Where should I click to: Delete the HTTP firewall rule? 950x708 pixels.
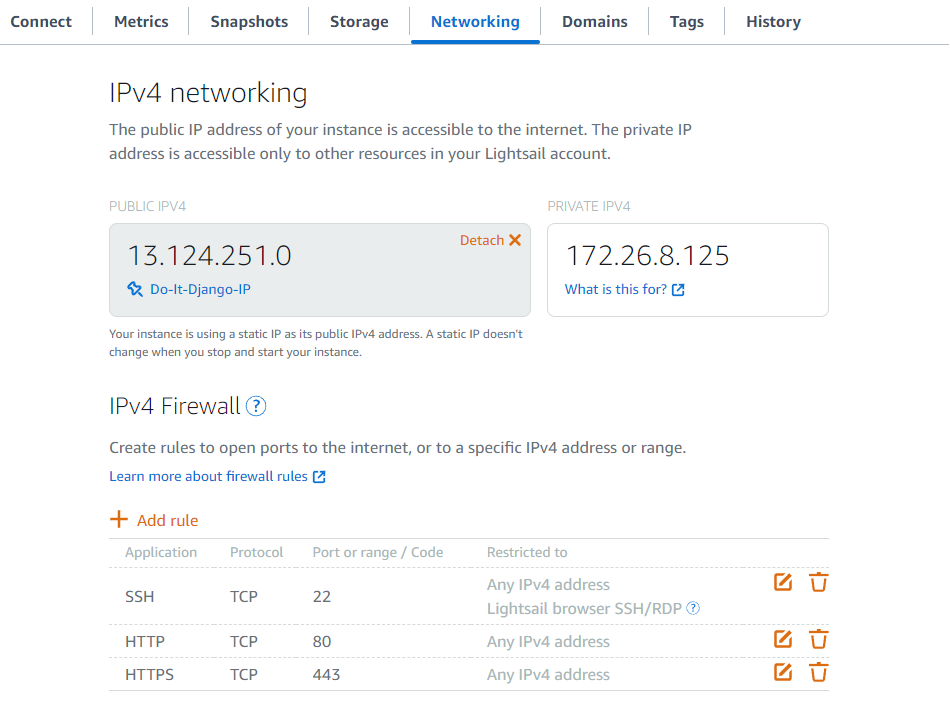[x=819, y=639]
